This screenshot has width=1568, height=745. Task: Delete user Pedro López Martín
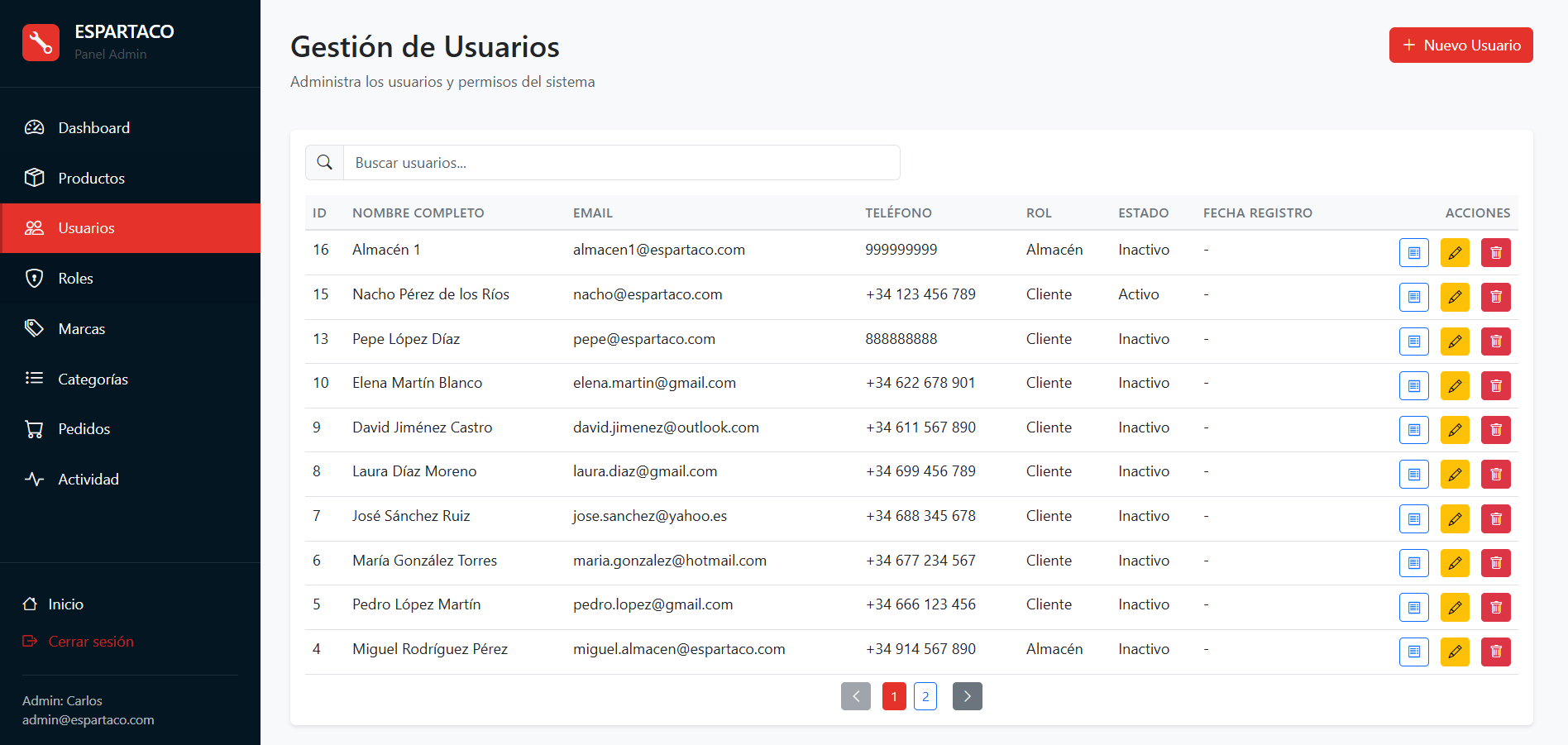[x=1496, y=608]
